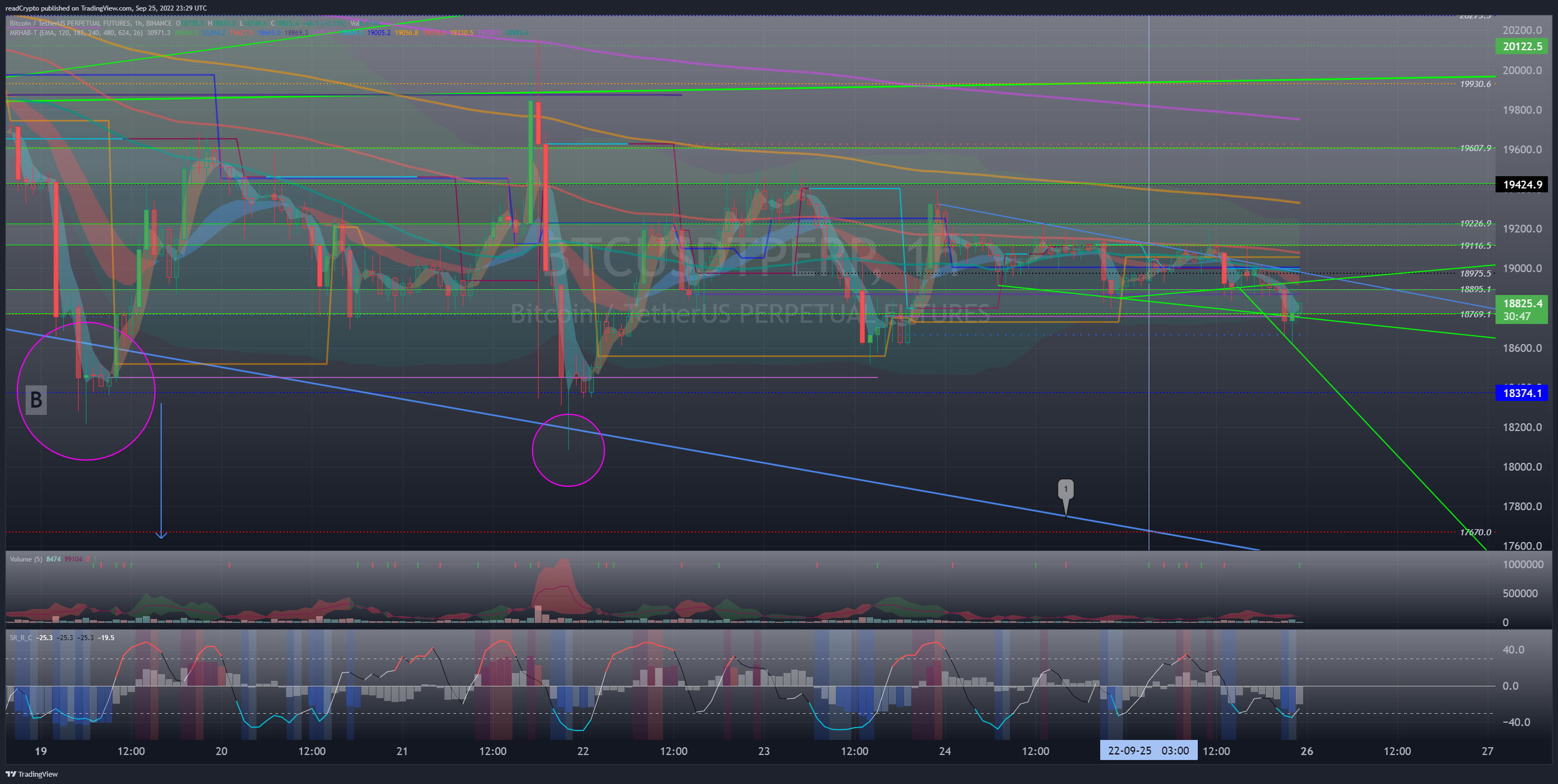
Task: Click the 17600.0 price scale tick
Action: [x=1522, y=546]
